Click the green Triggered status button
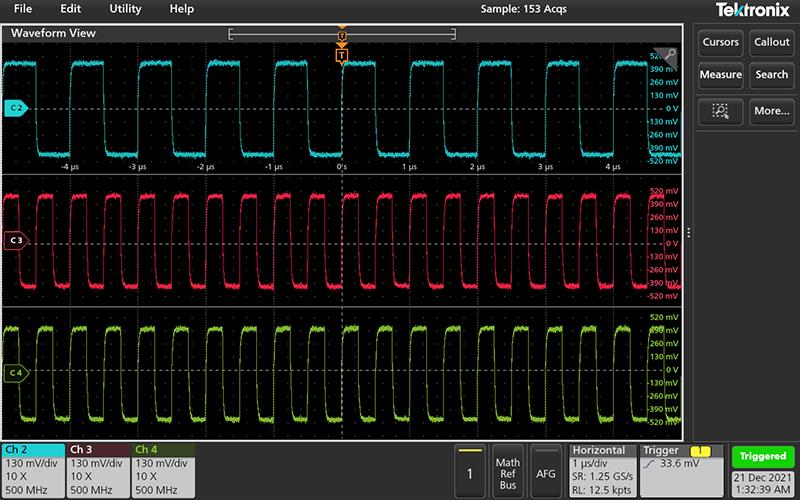800x500 pixels. (x=763, y=456)
